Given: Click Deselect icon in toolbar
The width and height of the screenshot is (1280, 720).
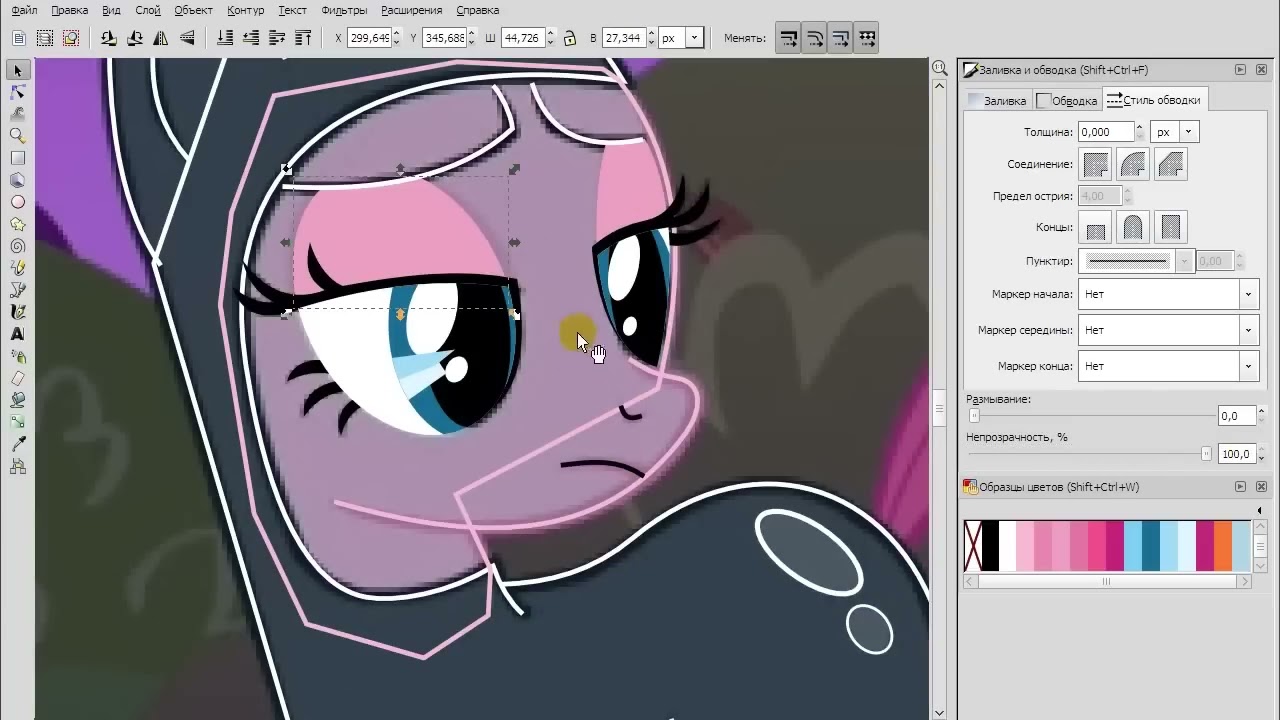Looking at the screenshot, I should tap(71, 38).
